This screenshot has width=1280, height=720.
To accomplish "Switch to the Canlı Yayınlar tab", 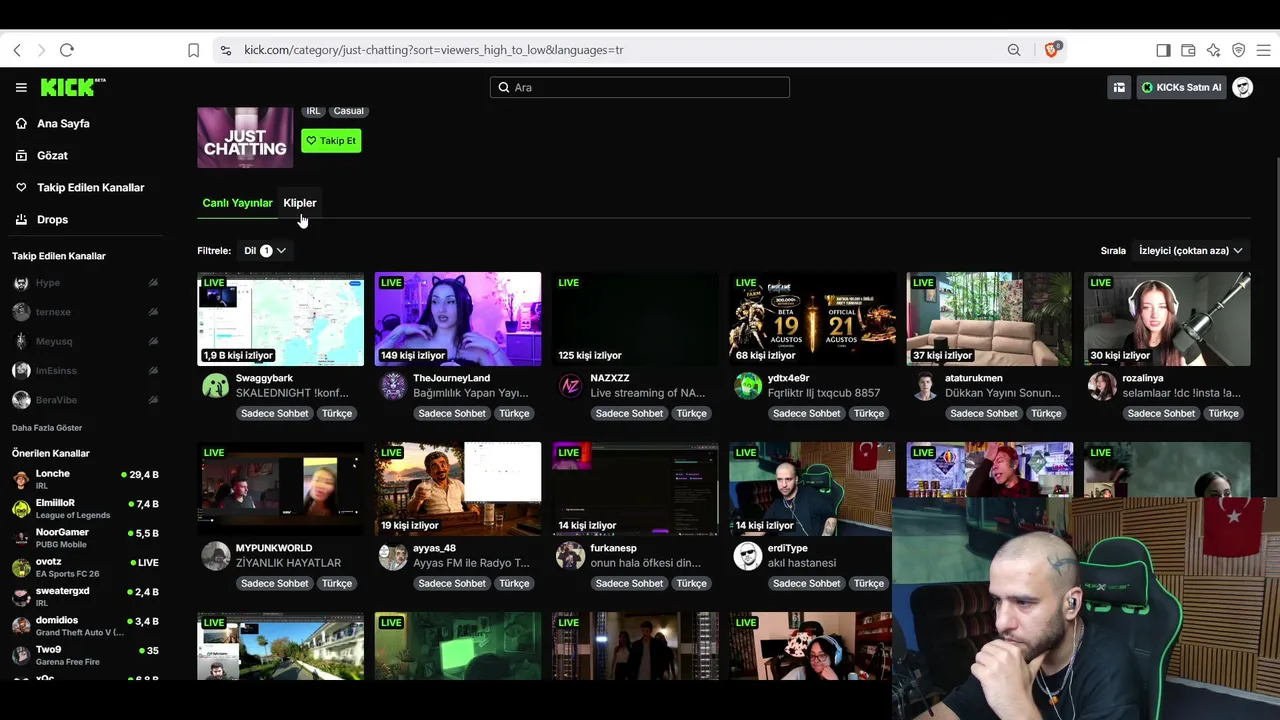I will click(x=237, y=203).
